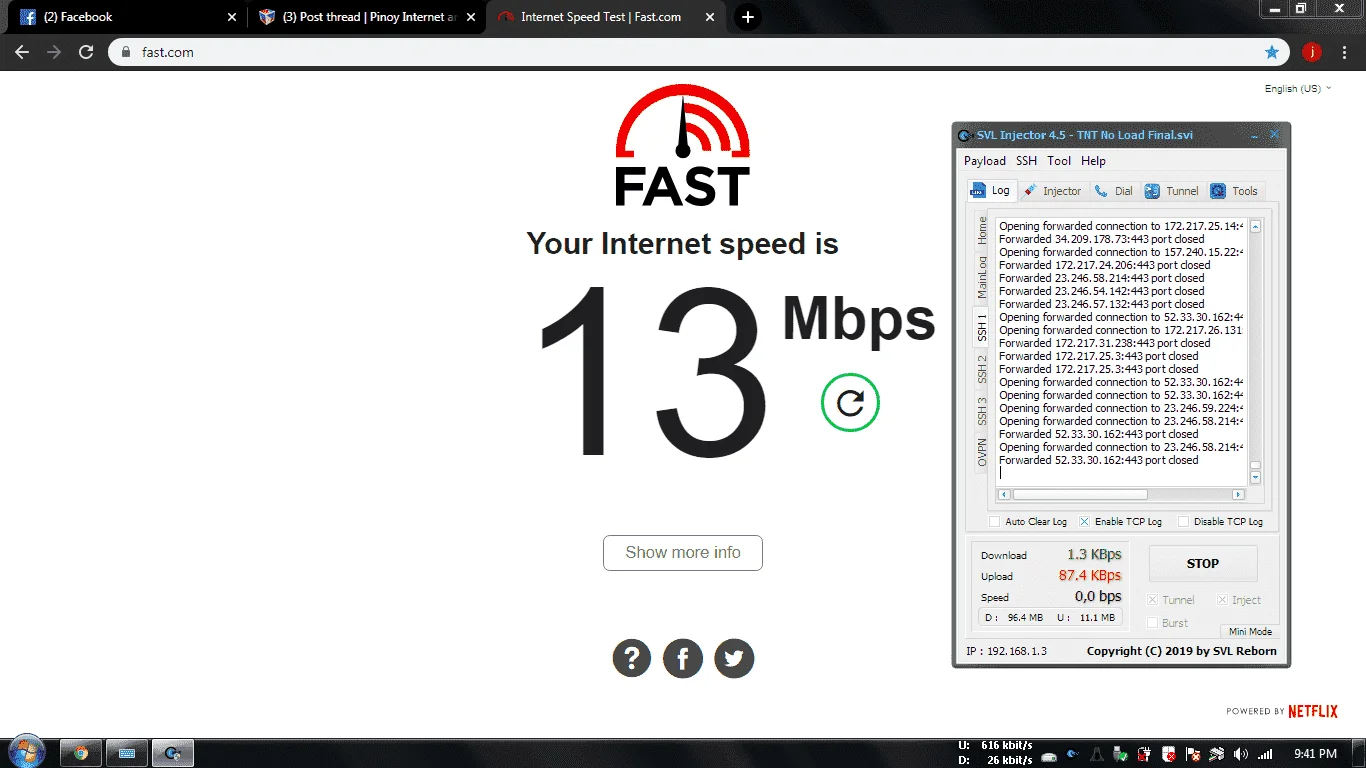View site info via the padlock icon

126,52
